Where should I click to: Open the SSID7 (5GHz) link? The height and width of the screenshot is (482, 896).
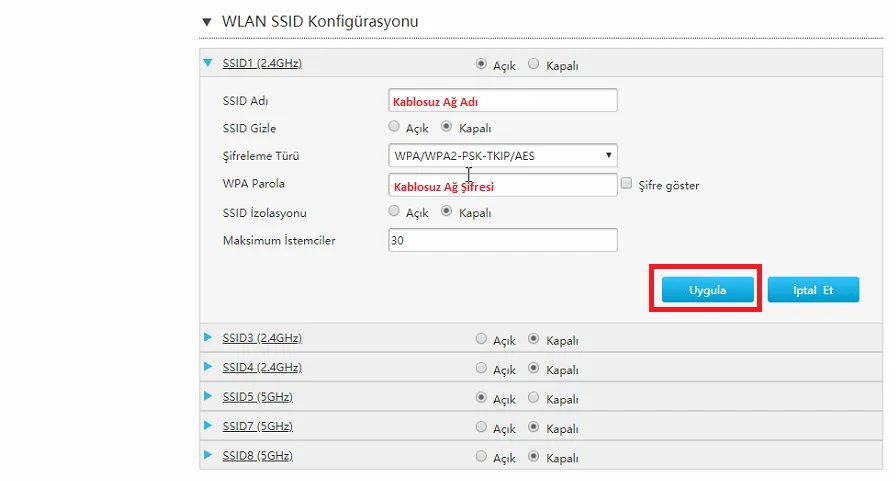coord(258,426)
